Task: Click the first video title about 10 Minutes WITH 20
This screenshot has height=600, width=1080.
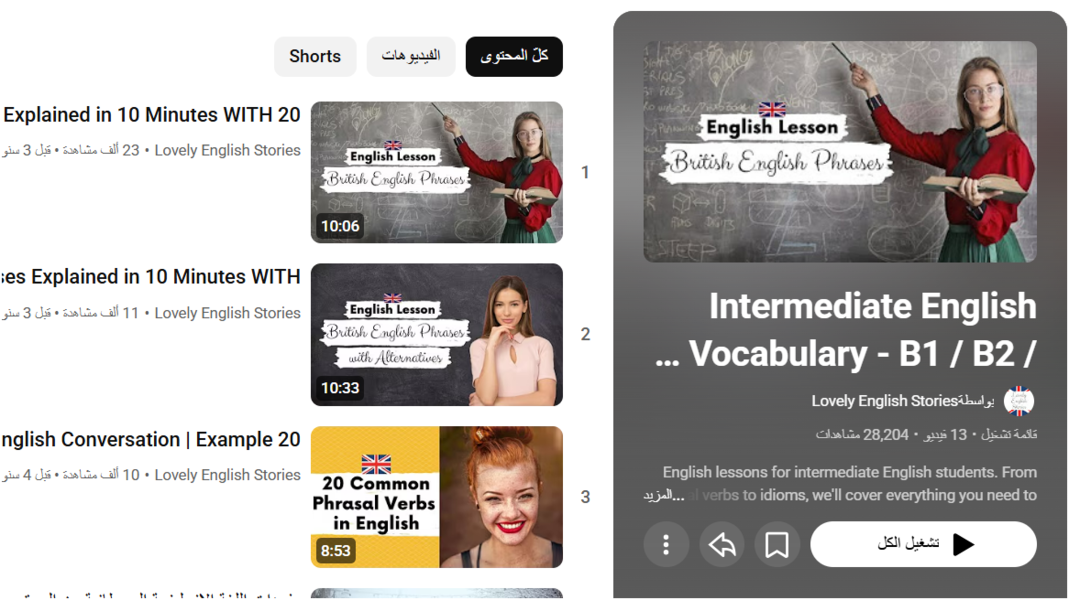Action: pos(152,115)
